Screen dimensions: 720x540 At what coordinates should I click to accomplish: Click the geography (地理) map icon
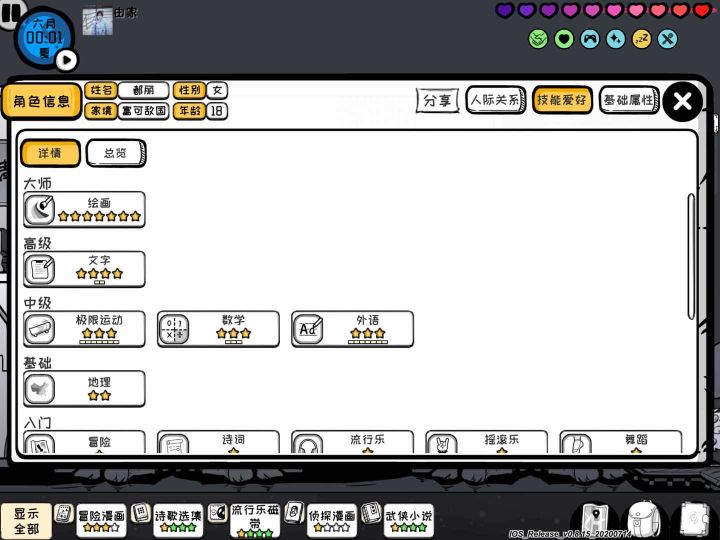[39, 389]
